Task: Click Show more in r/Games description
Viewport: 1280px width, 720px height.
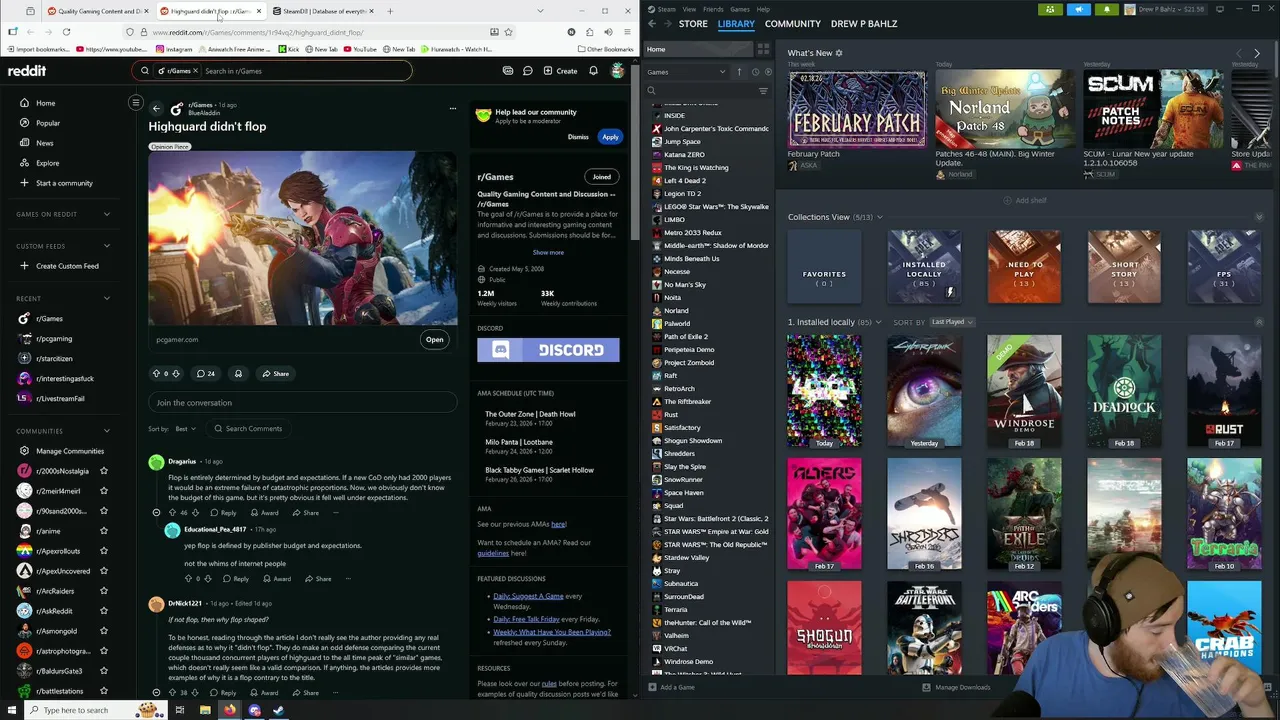Action: point(548,253)
